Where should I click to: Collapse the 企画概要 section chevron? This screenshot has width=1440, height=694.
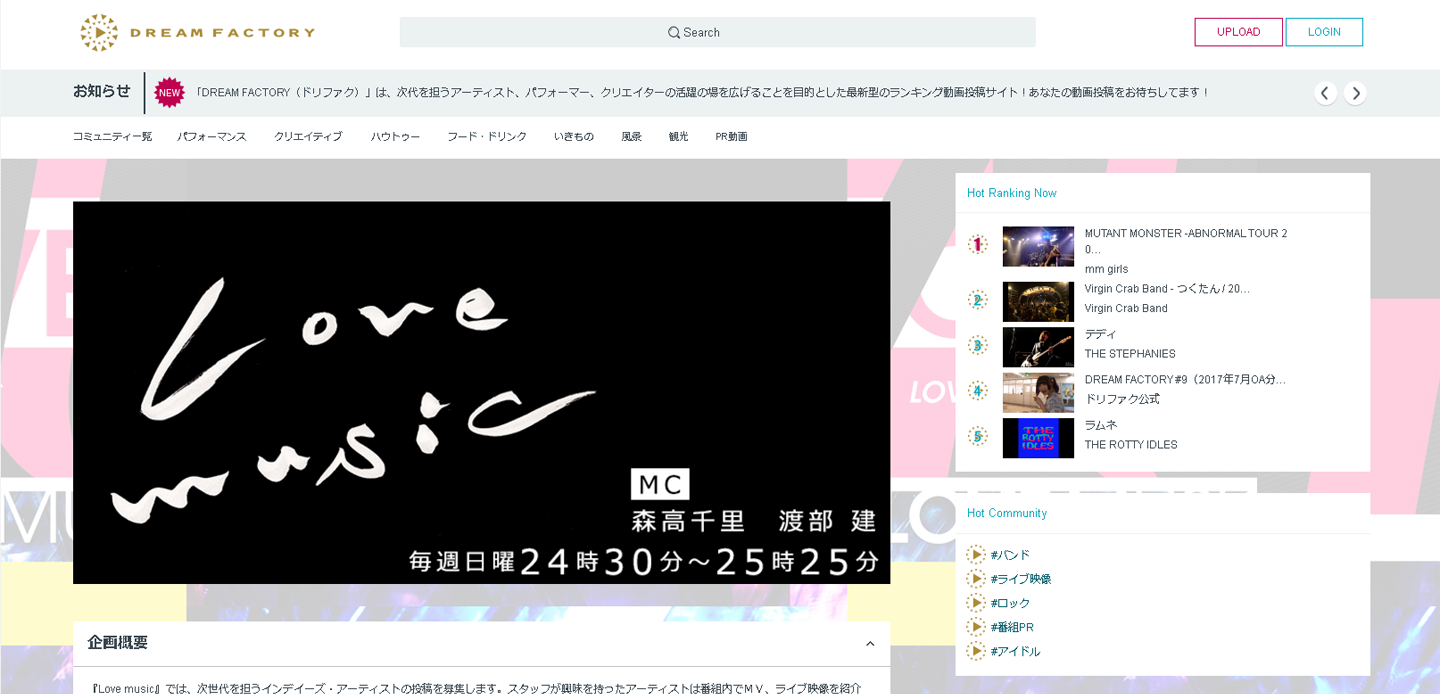tap(870, 643)
